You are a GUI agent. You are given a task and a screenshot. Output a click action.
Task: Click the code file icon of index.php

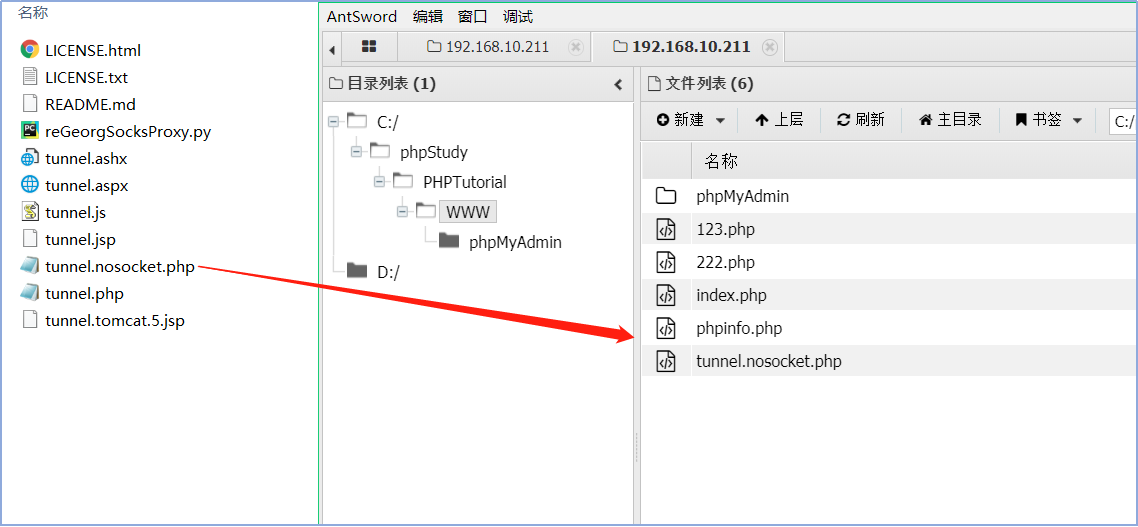click(666, 295)
